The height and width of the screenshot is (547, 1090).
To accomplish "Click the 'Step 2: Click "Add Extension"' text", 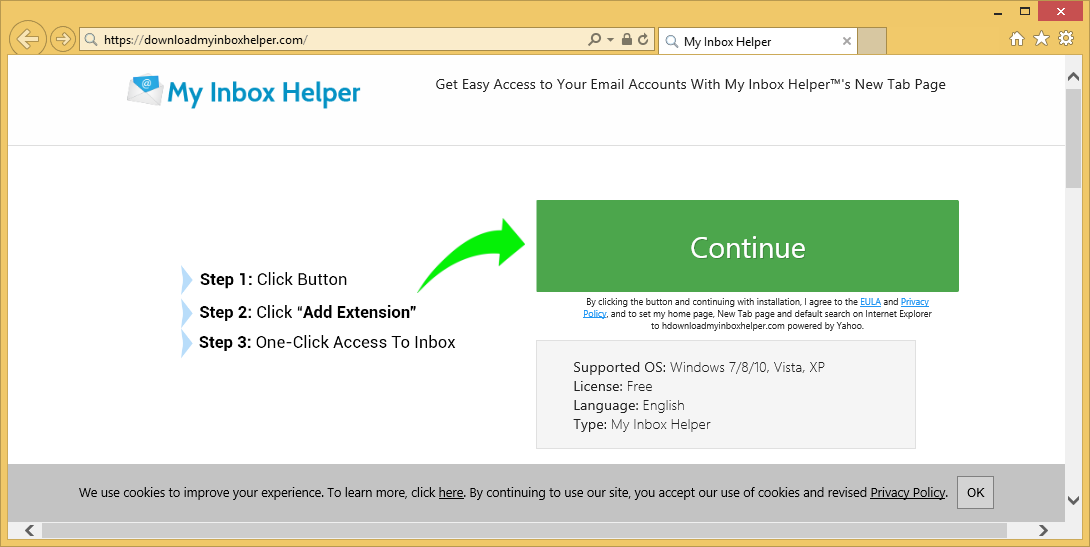I will pos(308,312).
